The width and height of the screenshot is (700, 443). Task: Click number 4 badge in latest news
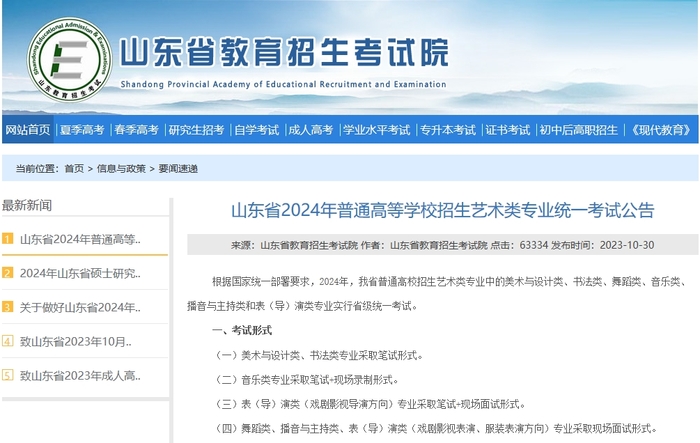click(8, 342)
